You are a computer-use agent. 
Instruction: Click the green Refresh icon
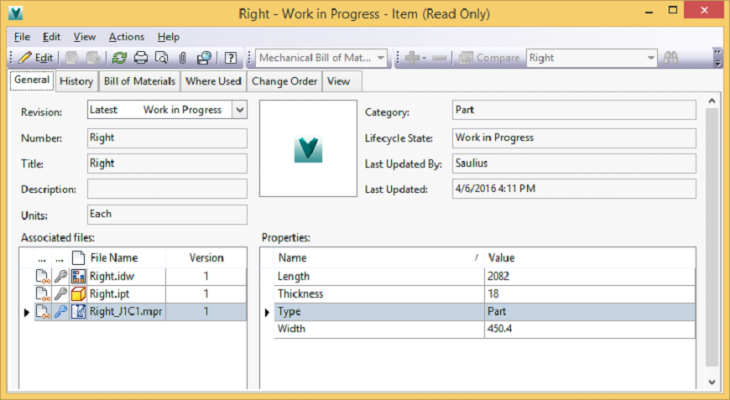coord(120,58)
